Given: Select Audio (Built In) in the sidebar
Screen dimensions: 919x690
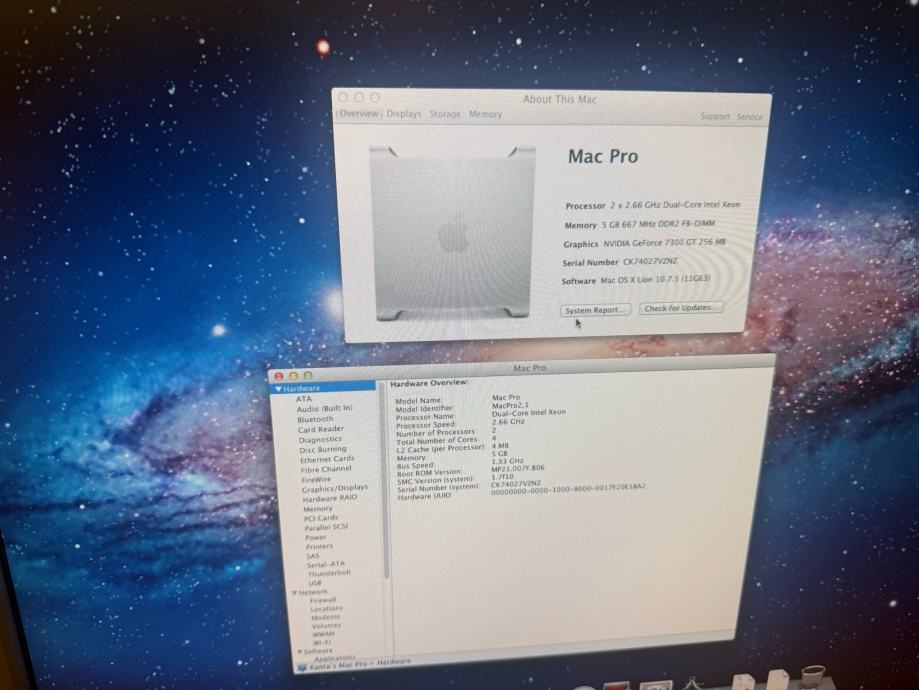Looking at the screenshot, I should tap(324, 409).
